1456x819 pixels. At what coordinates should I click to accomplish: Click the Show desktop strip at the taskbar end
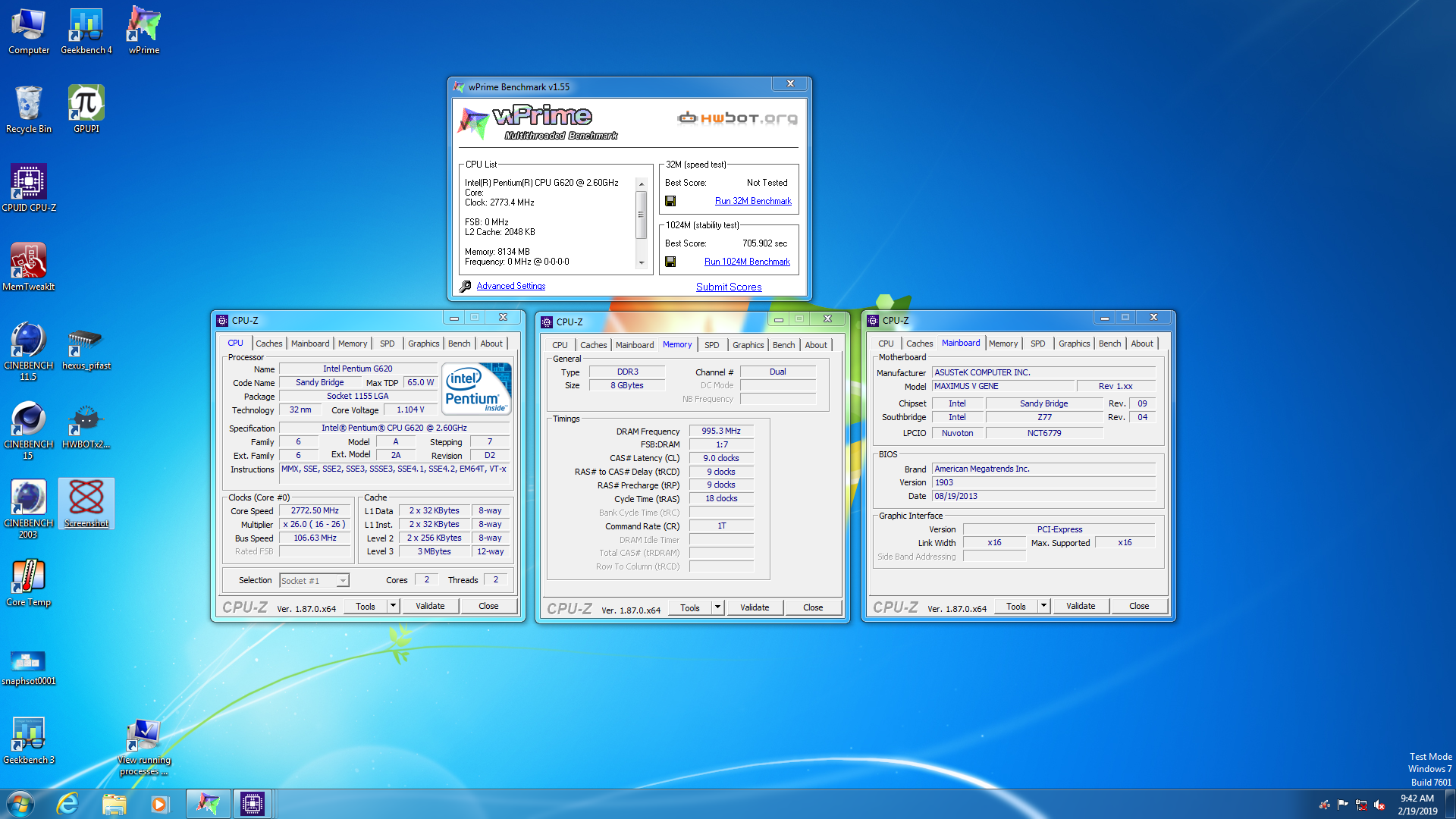tap(1450, 804)
